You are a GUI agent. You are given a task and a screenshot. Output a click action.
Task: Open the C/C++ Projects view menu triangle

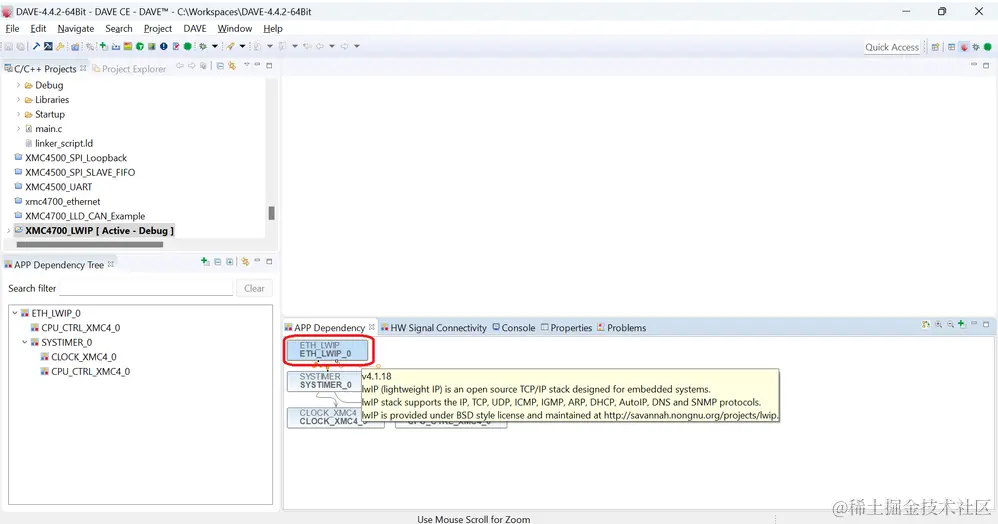(246, 64)
